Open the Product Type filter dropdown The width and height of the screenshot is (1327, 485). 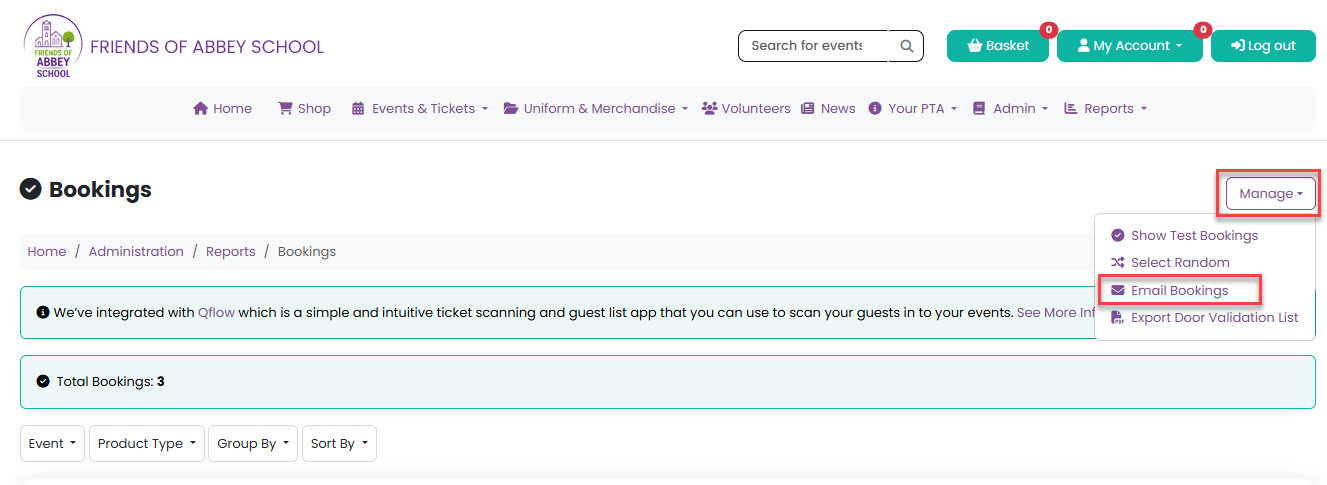[x=147, y=444]
